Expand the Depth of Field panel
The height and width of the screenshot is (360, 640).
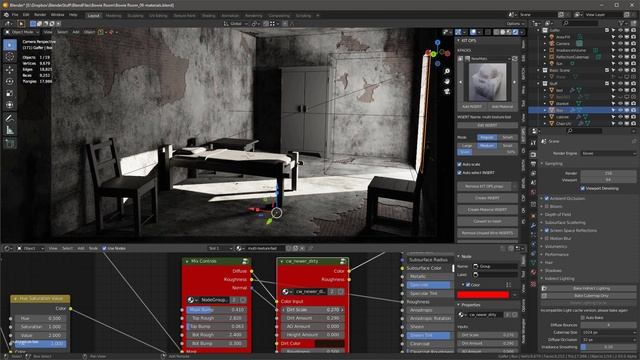pyautogui.click(x=558, y=214)
